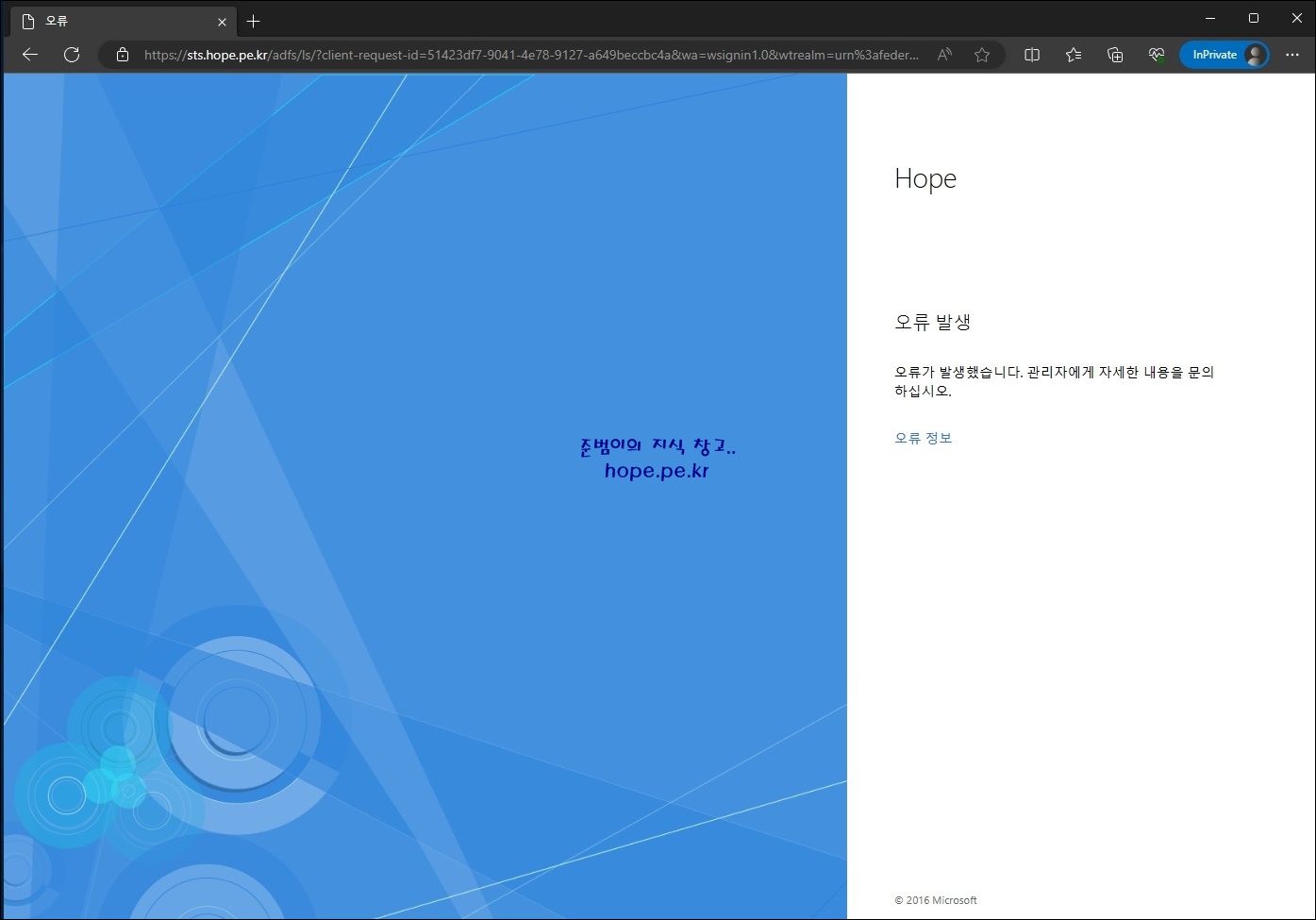Image resolution: width=1316 pixels, height=920 pixels.
Task: Open Browser essentials heart icon
Action: [x=1157, y=55]
